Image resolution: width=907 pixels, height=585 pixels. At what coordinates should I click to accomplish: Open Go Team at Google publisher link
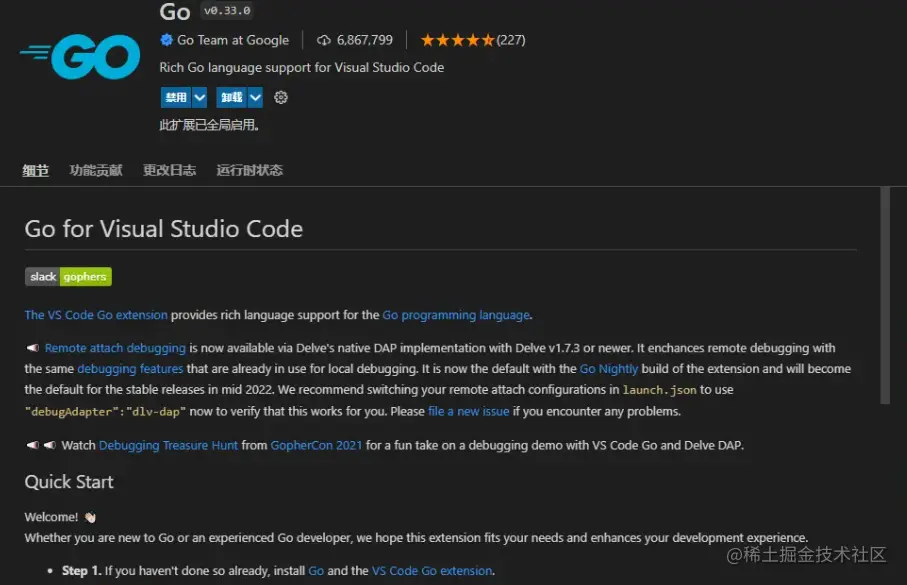pyautogui.click(x=233, y=40)
